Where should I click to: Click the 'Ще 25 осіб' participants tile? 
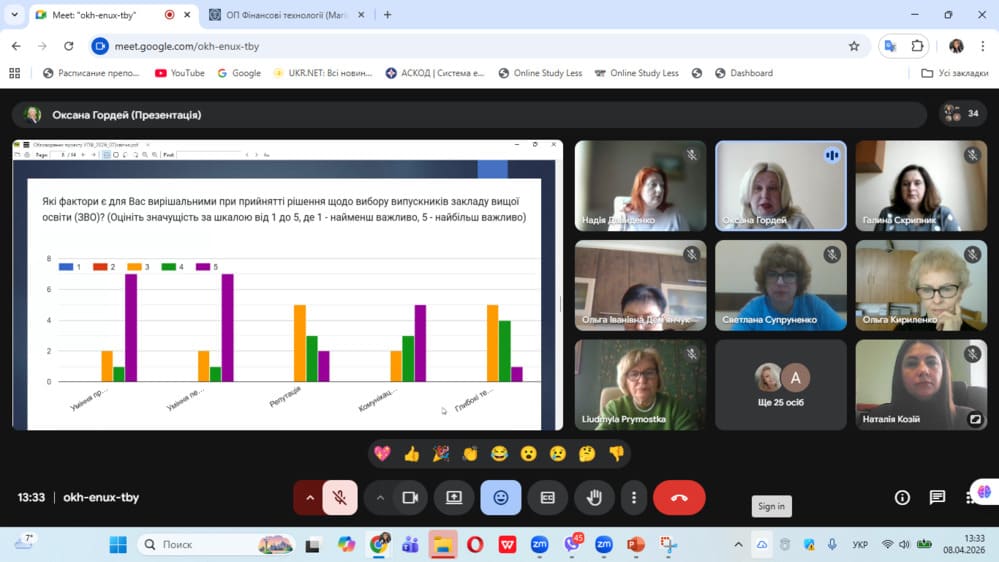pyautogui.click(x=781, y=385)
